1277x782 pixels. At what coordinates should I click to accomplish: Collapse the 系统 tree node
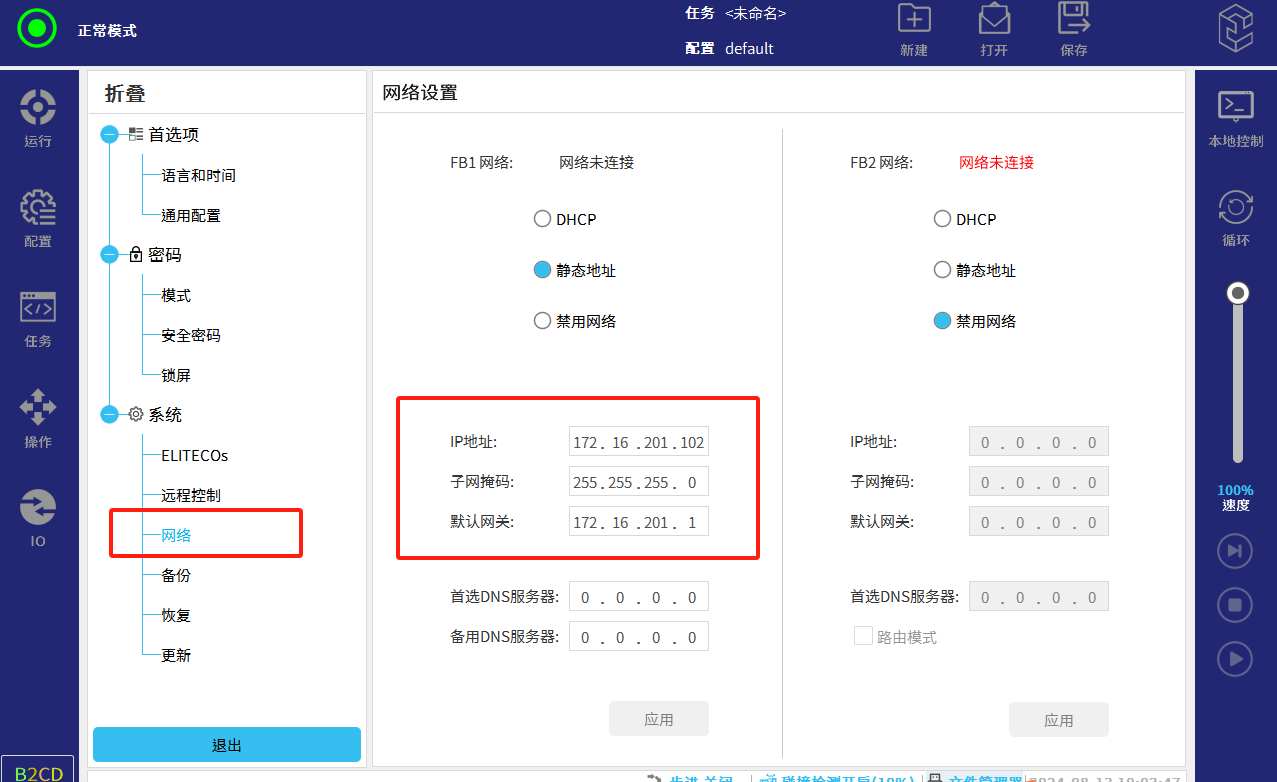(x=110, y=414)
